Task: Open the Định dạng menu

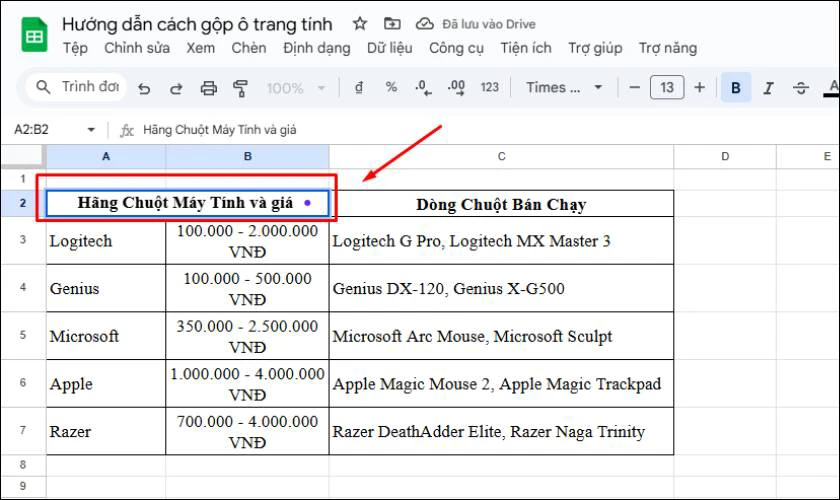Action: coord(317,48)
